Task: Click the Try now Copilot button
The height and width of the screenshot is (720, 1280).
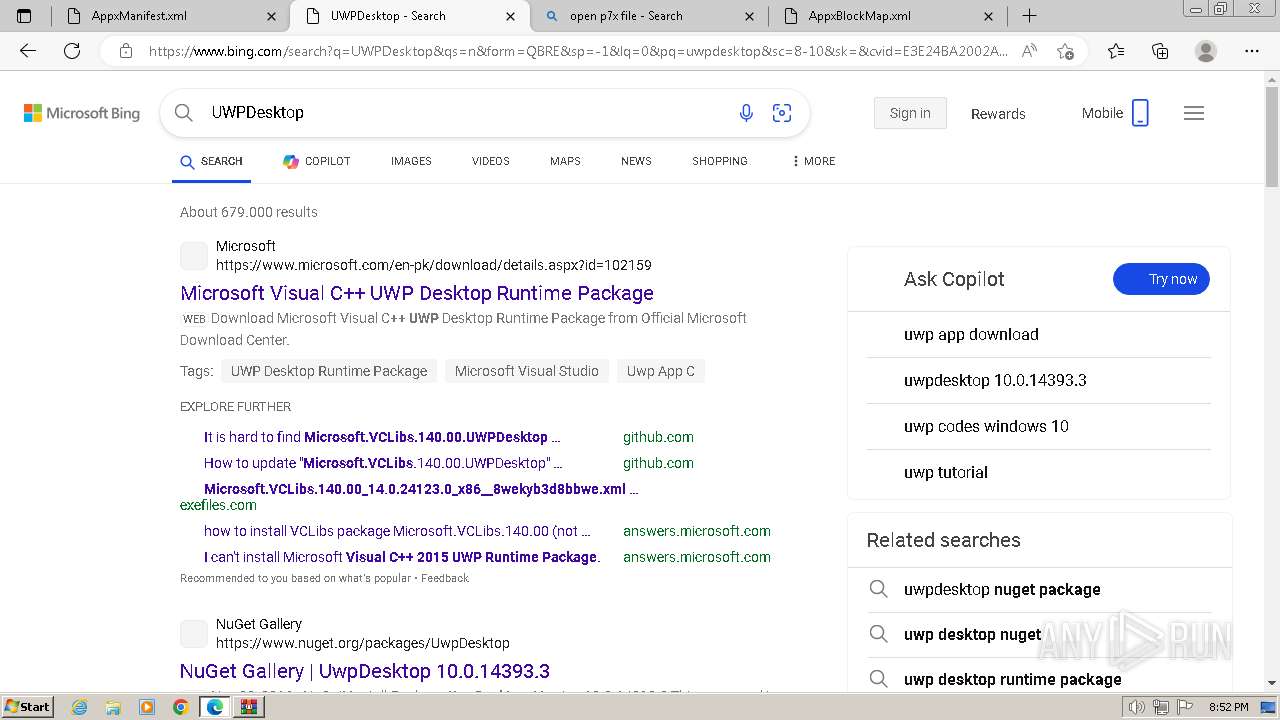Action: coord(1161,279)
